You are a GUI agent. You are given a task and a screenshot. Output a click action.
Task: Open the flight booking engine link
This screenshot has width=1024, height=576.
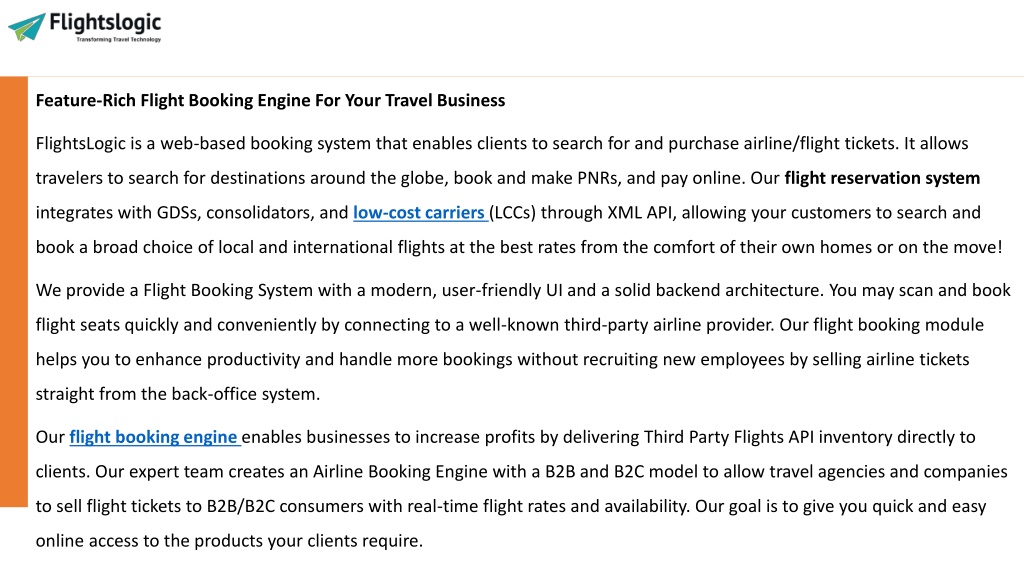155,436
